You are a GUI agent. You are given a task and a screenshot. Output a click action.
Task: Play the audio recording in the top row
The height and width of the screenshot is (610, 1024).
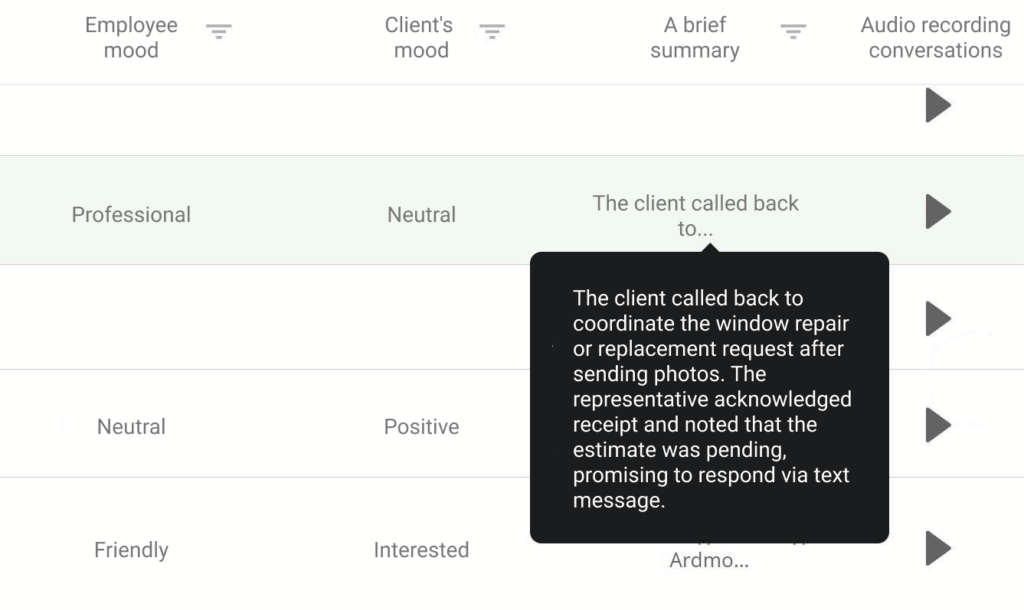(938, 105)
